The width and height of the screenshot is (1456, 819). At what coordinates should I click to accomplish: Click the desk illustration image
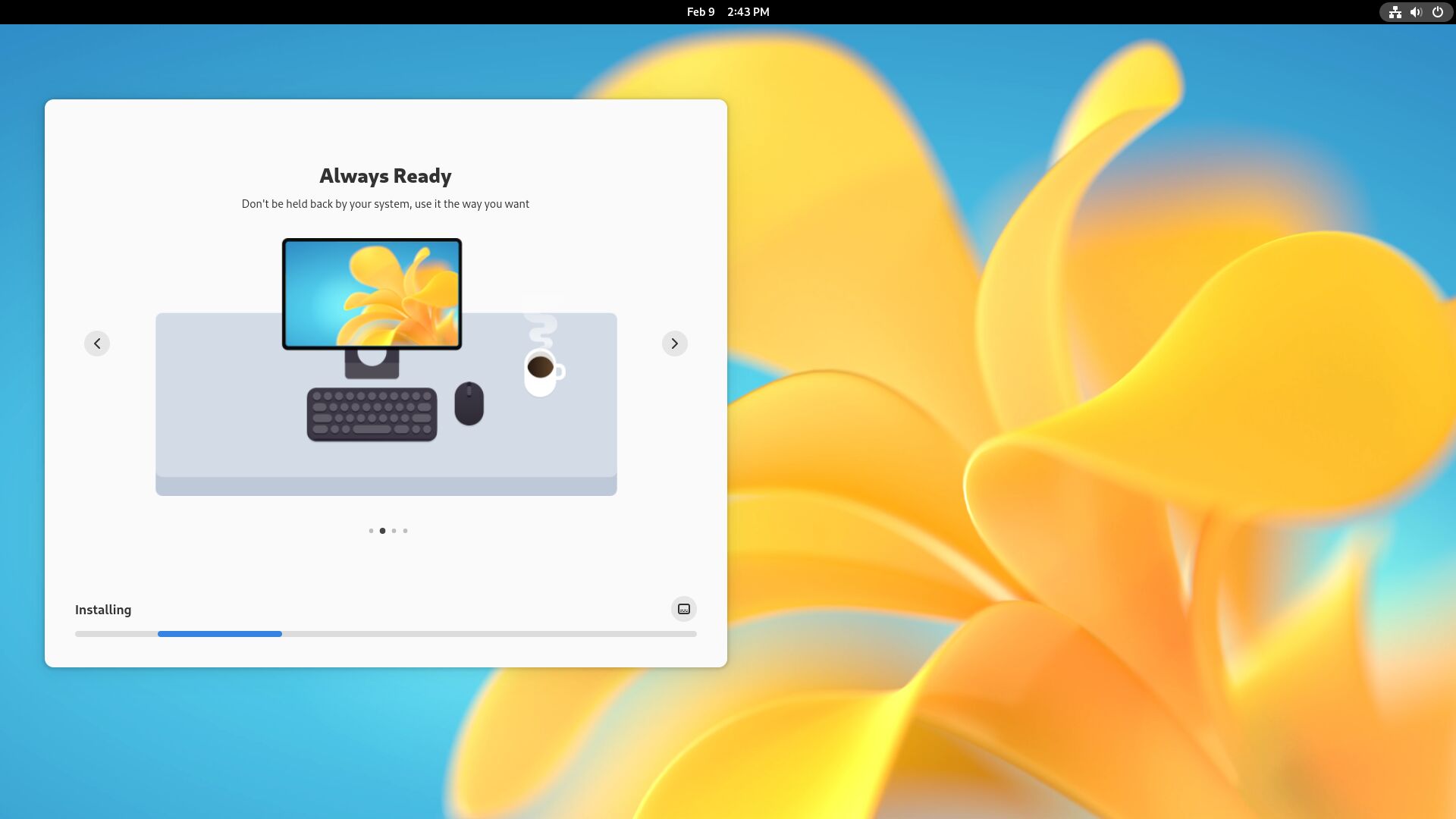pyautogui.click(x=386, y=367)
